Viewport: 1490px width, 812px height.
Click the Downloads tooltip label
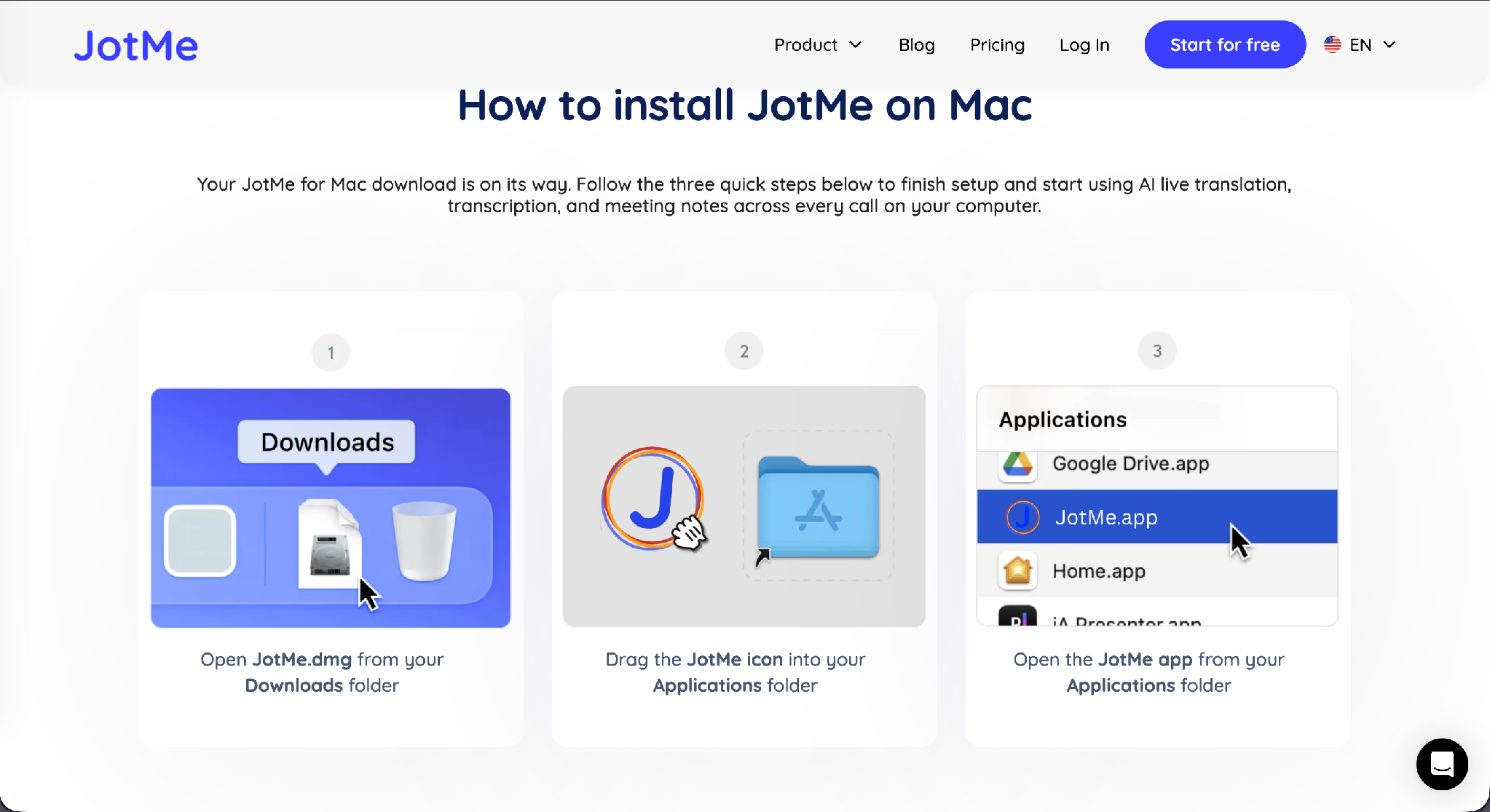click(327, 442)
